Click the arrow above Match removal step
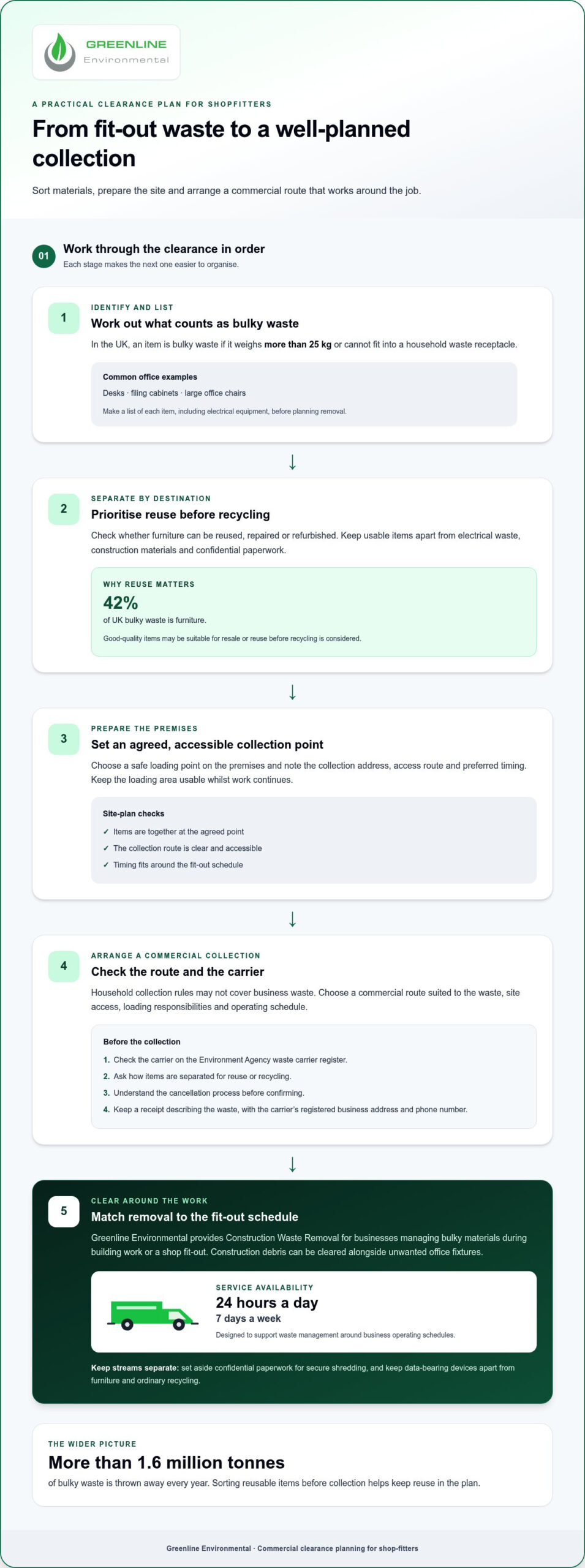 tap(293, 1164)
